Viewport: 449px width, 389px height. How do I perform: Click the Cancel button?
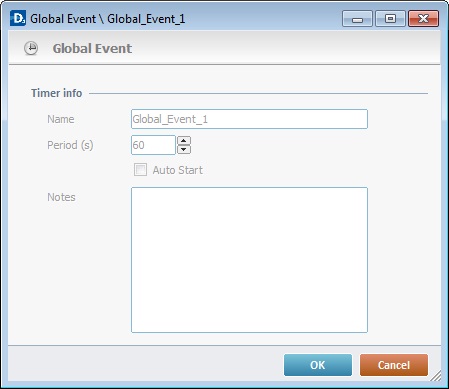[394, 365]
